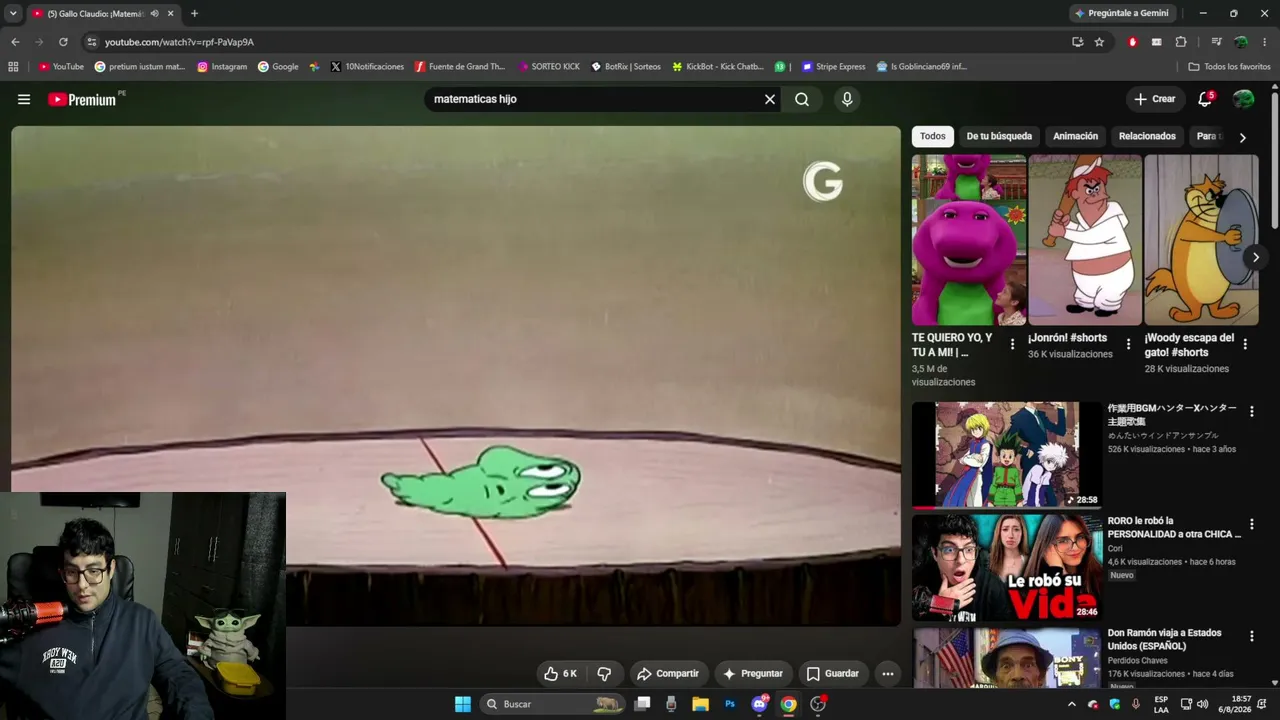Open the SORTEO KICK bookmark
This screenshot has width=1280, height=720.
click(x=549, y=67)
